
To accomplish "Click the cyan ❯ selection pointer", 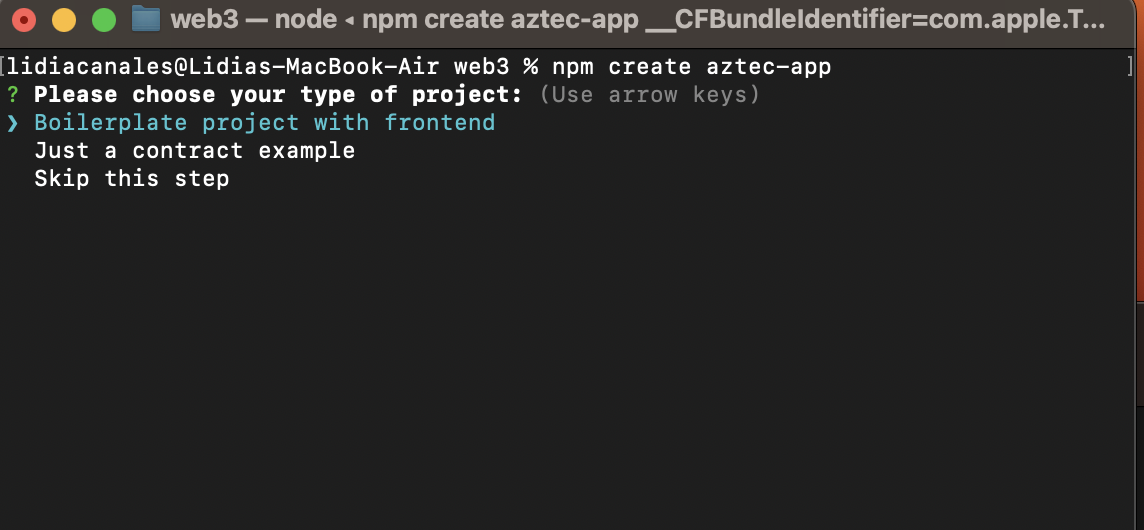I will pos(12,123).
